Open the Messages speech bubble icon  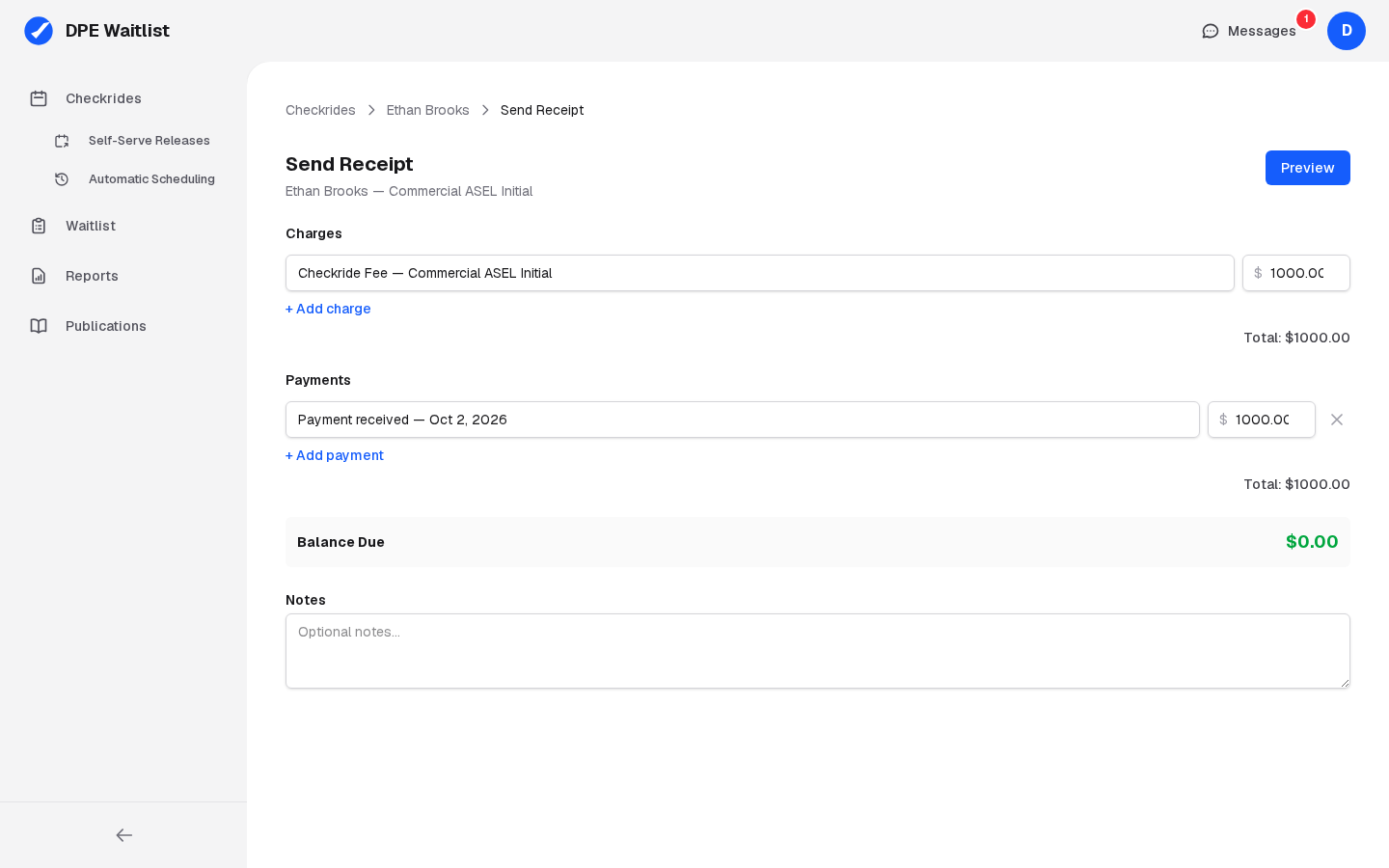(x=1211, y=31)
